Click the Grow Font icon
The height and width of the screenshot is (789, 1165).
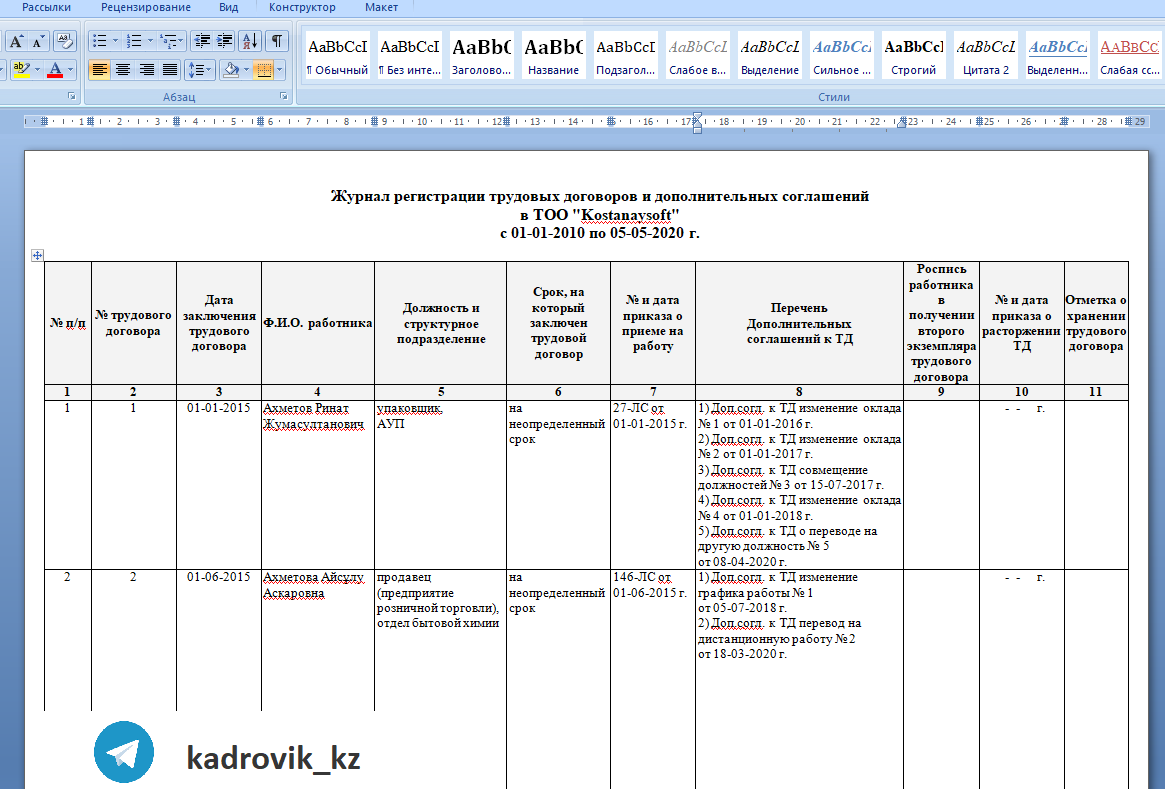pos(17,41)
